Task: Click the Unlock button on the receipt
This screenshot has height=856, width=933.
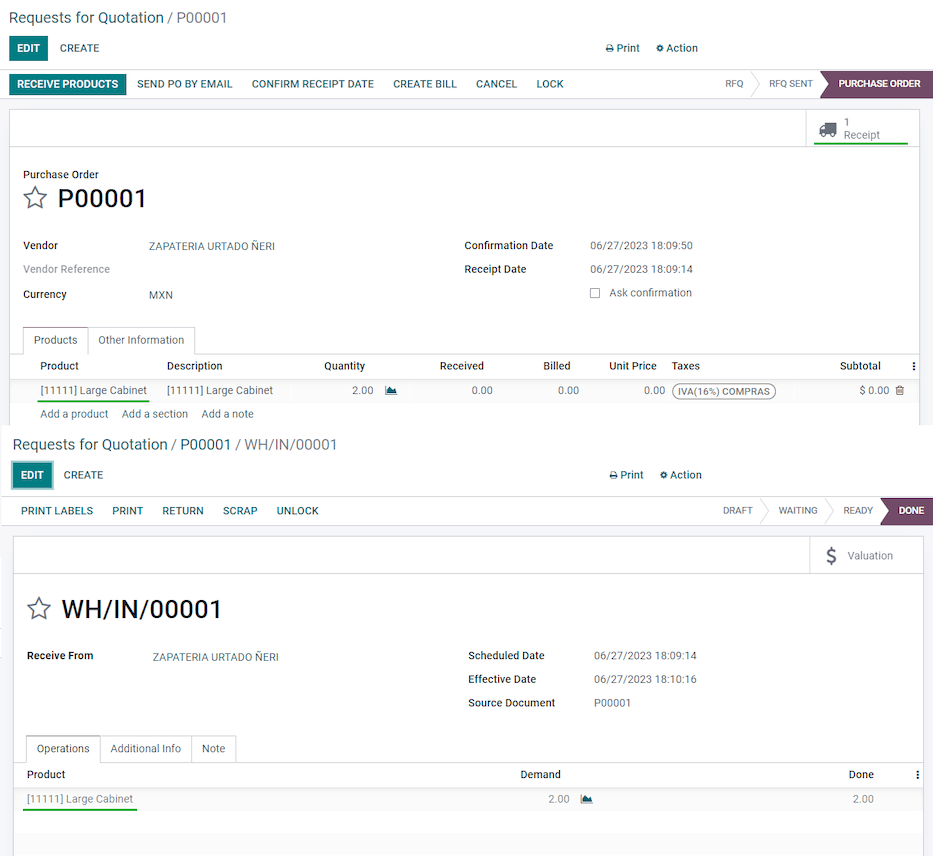Action: (297, 511)
